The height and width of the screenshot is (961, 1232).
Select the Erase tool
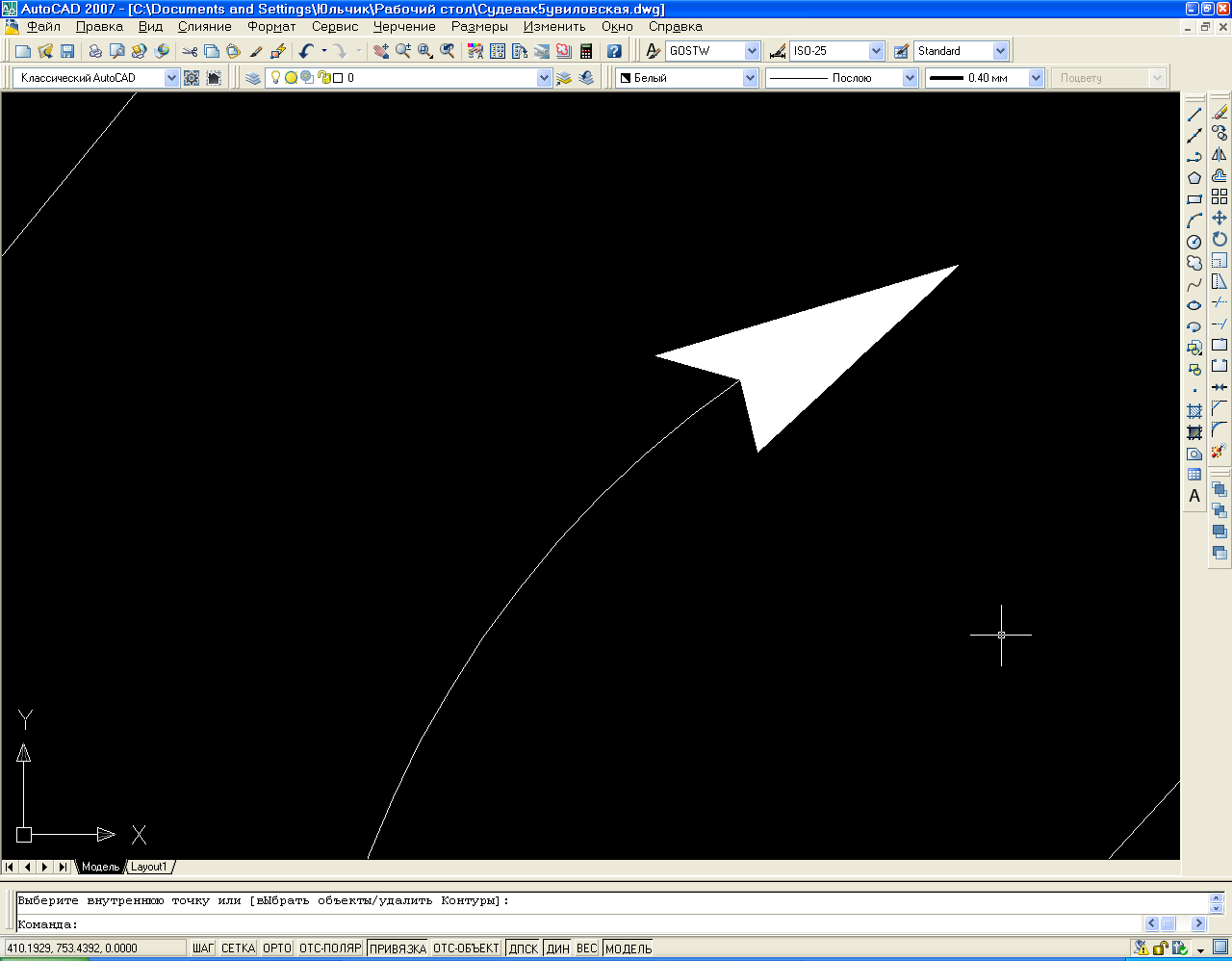tap(1219, 113)
